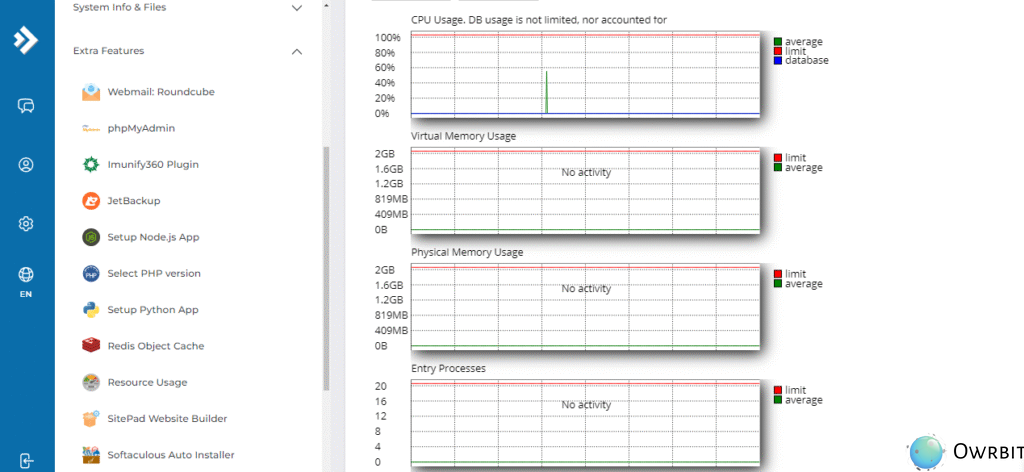Click the Webmail Roundcube envelope icon
Image resolution: width=1024 pixels, height=472 pixels.
coord(91,92)
